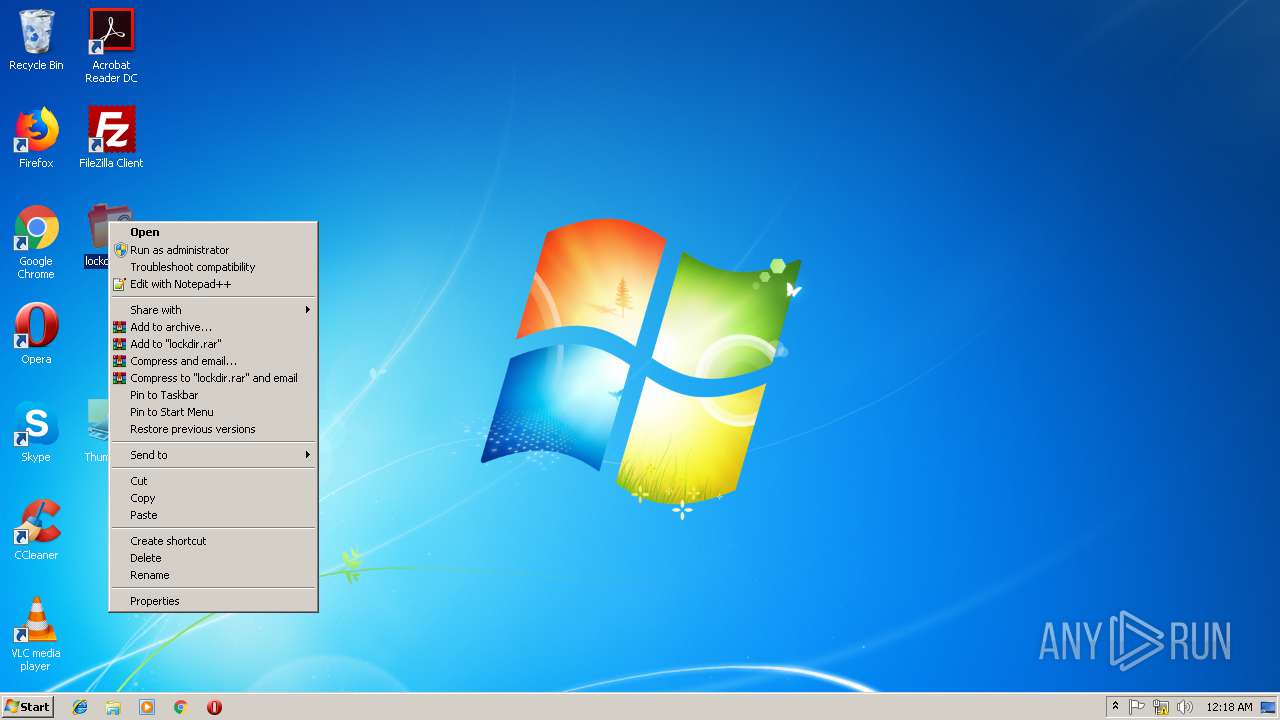The height and width of the screenshot is (720, 1280).
Task: Select Cut from context menu
Action: click(x=213, y=481)
